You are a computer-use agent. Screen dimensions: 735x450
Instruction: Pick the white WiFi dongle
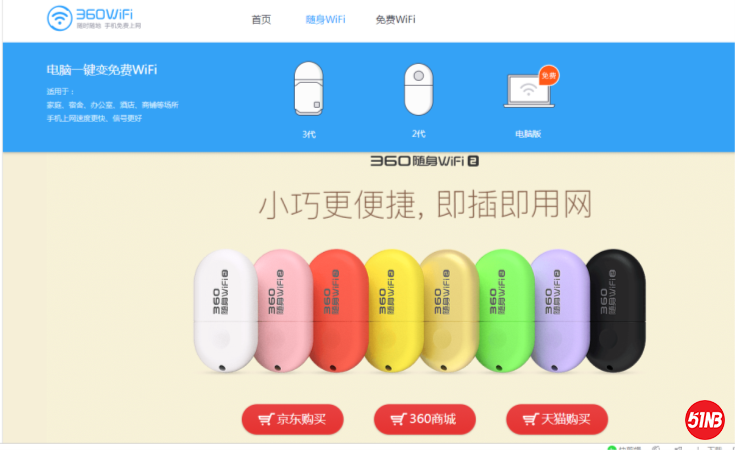224,310
